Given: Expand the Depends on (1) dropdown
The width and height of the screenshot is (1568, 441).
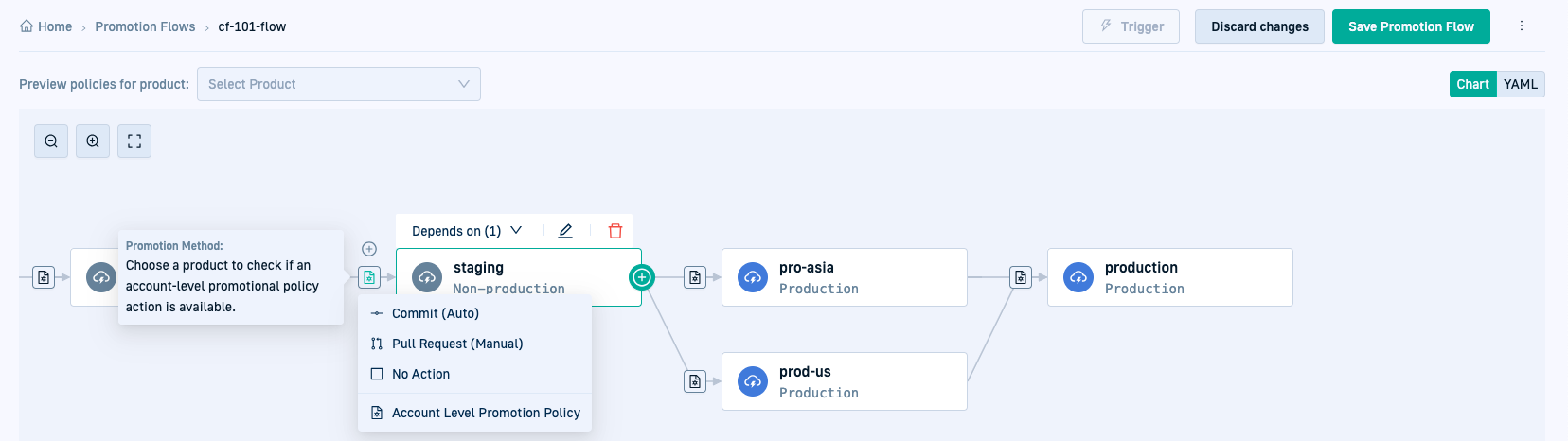Looking at the screenshot, I should click(467, 231).
